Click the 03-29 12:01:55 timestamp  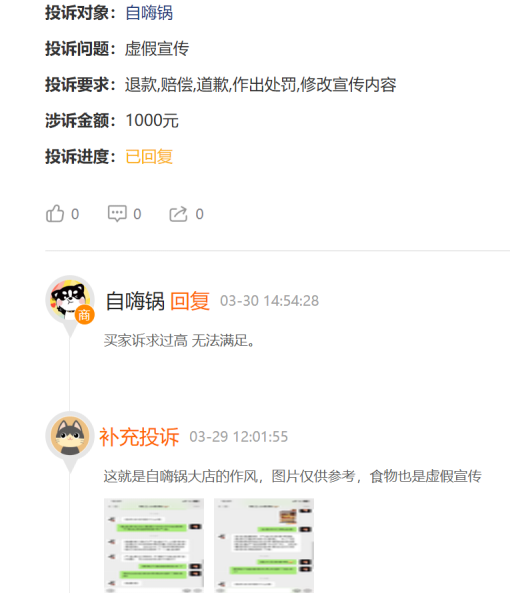coord(239,437)
